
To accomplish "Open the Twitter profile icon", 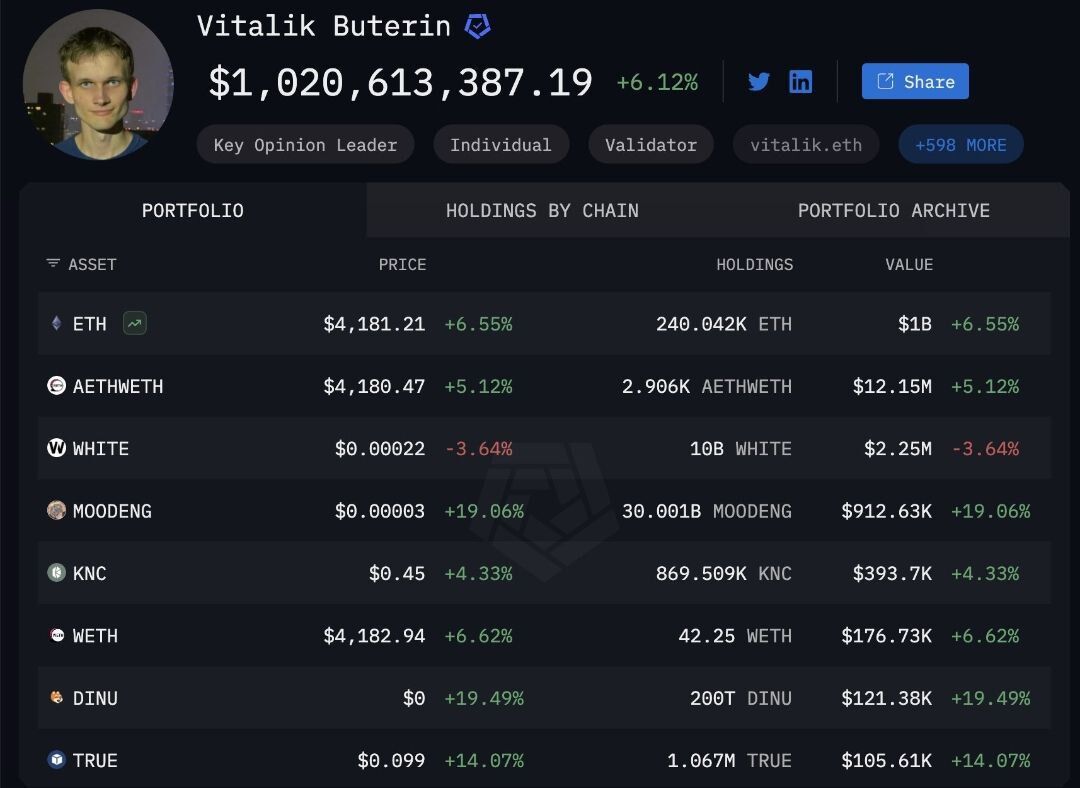I will (x=758, y=82).
